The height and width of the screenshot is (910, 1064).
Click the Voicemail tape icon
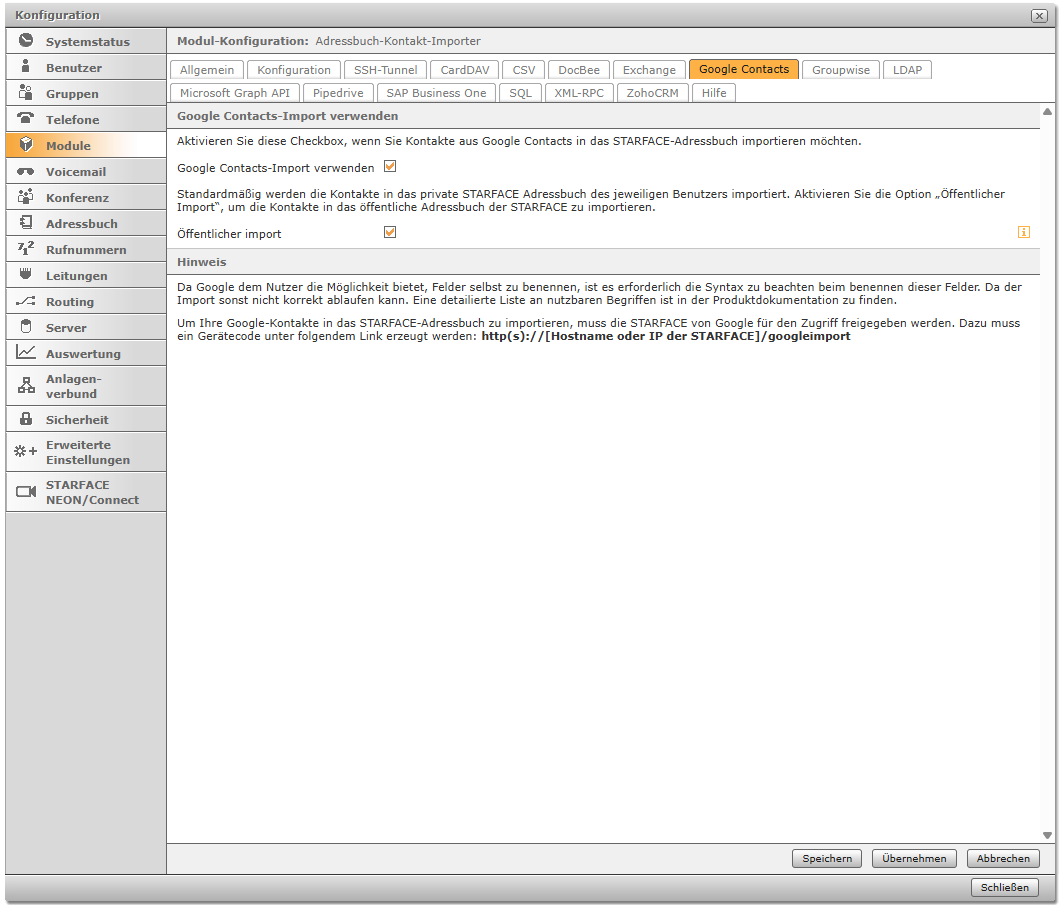(x=26, y=171)
